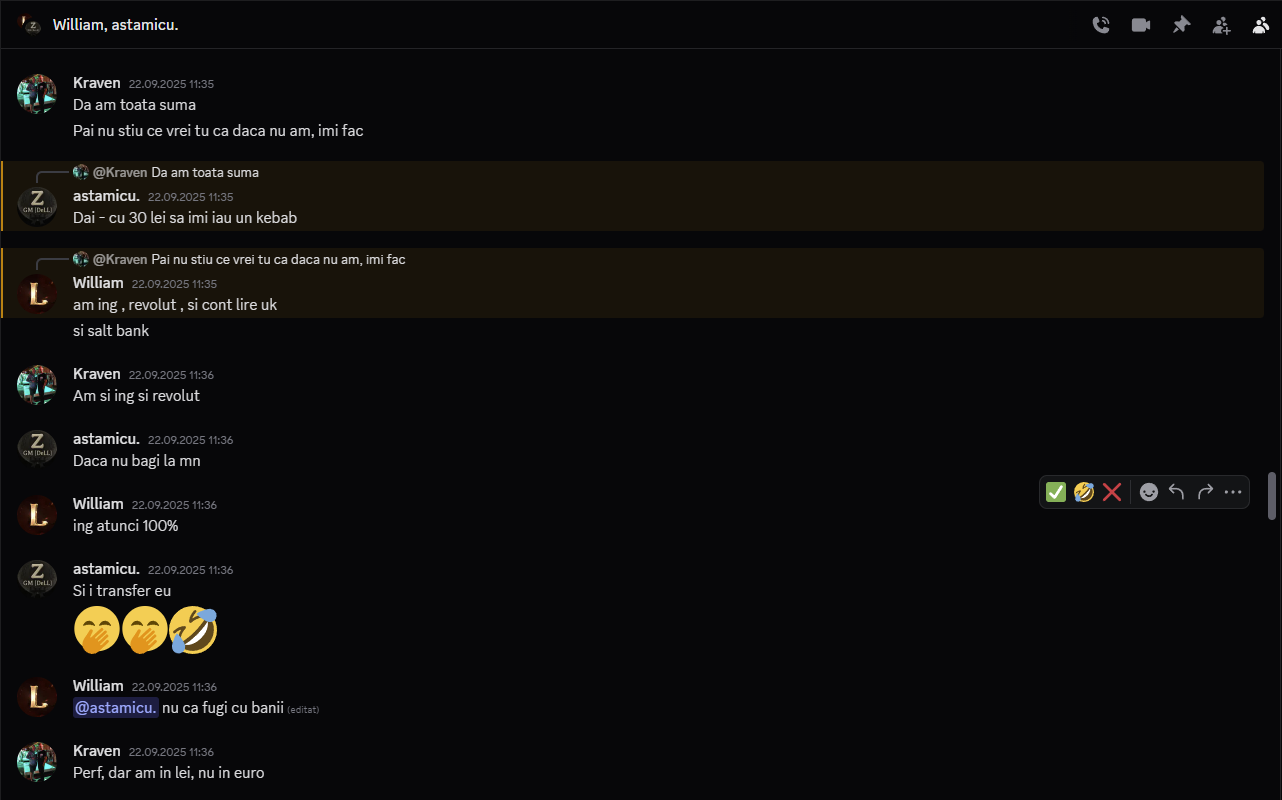React with the red X emoji
This screenshot has width=1282, height=800.
point(1112,491)
